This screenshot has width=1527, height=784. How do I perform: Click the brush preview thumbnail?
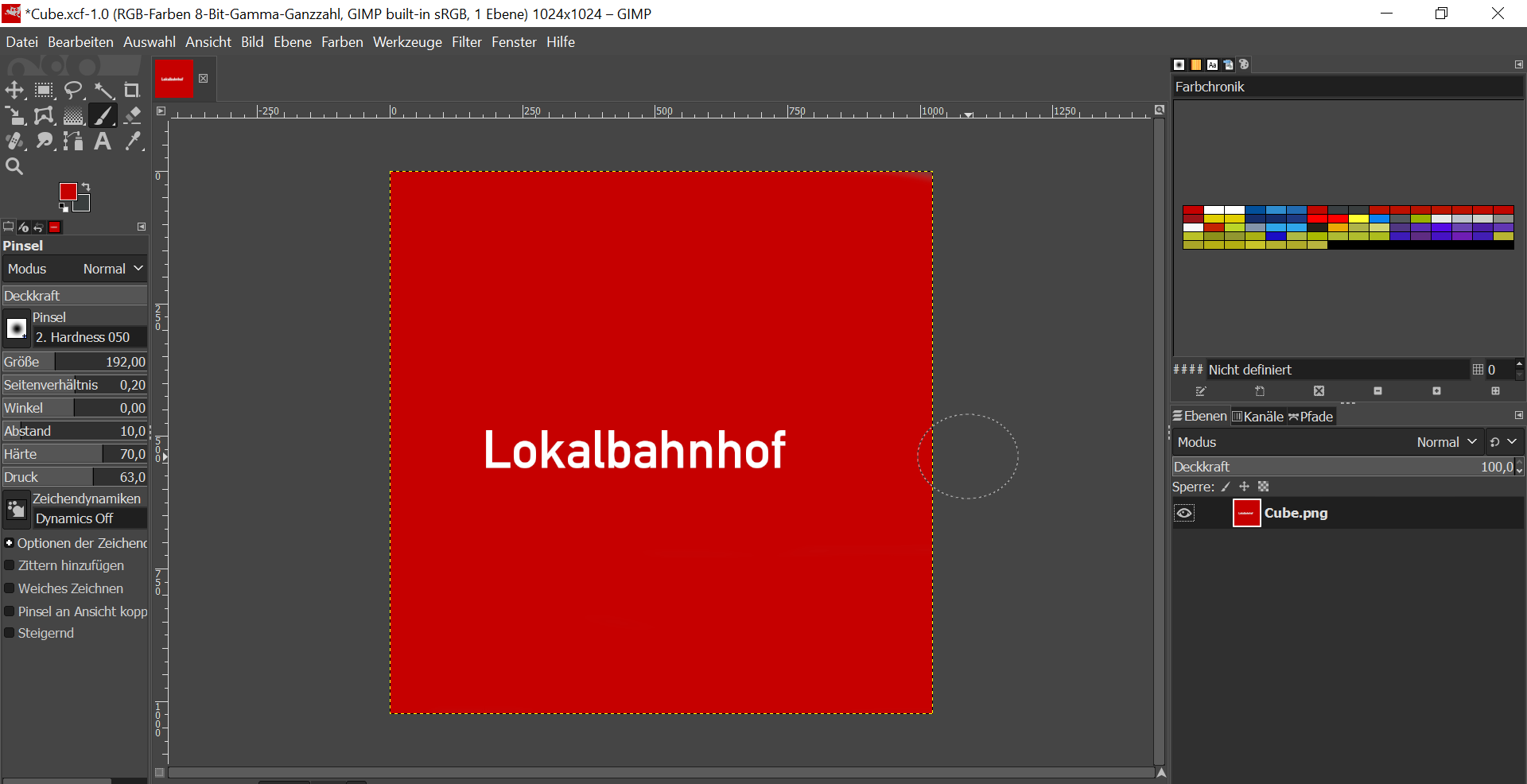click(x=17, y=328)
